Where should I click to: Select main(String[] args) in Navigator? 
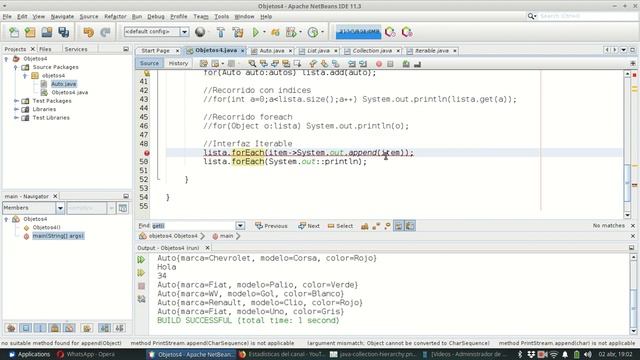pos(58,236)
